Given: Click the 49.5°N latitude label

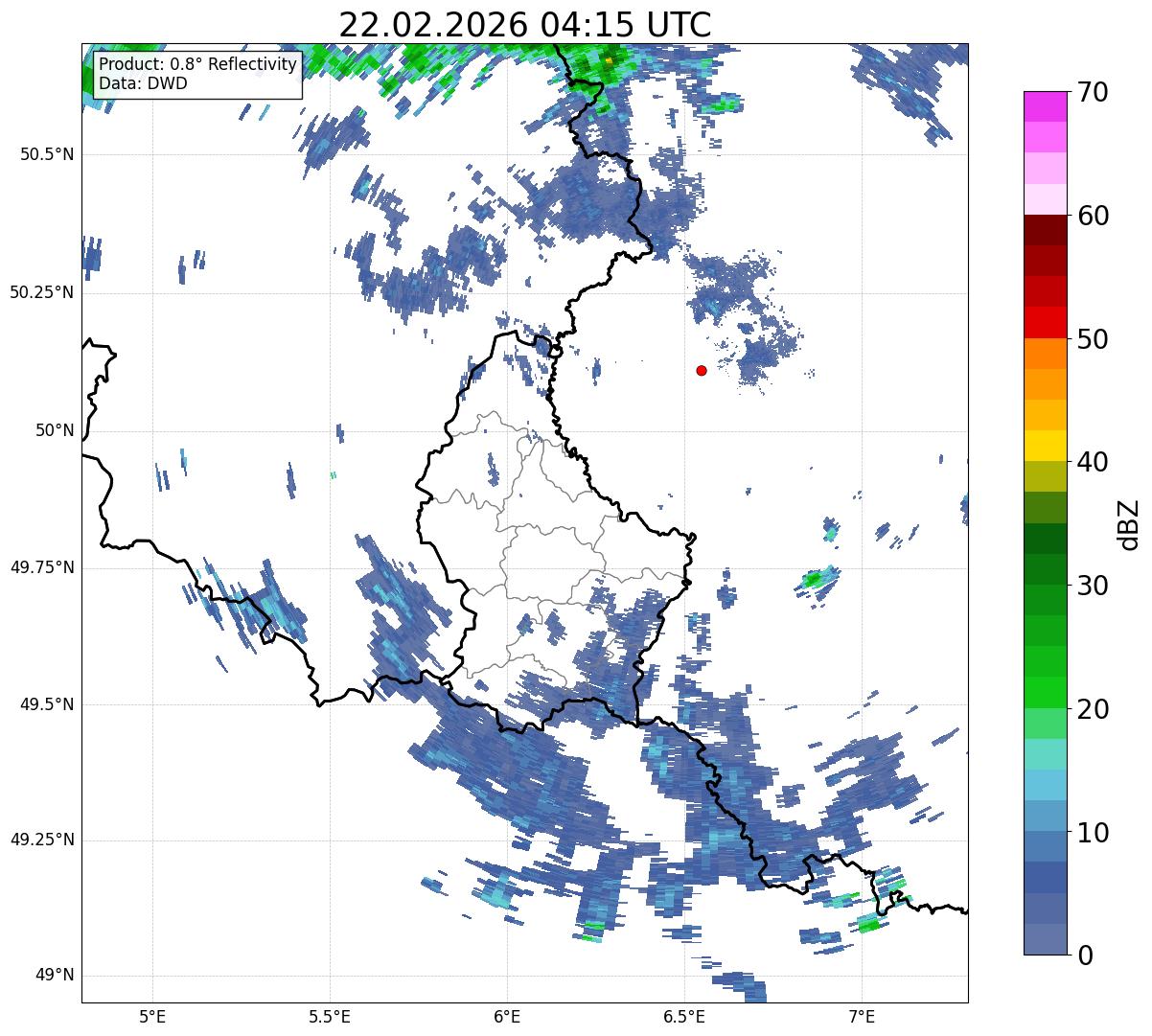Looking at the screenshot, I should click(47, 704).
